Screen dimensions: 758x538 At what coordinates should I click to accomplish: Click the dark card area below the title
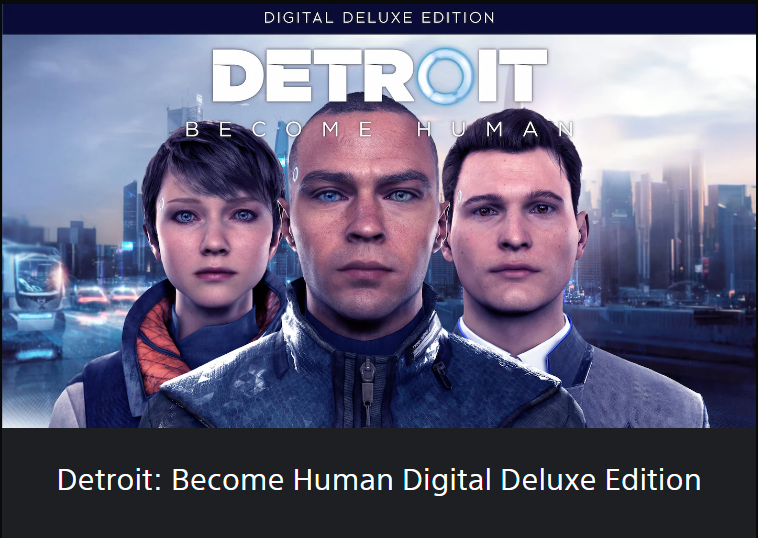(x=379, y=518)
